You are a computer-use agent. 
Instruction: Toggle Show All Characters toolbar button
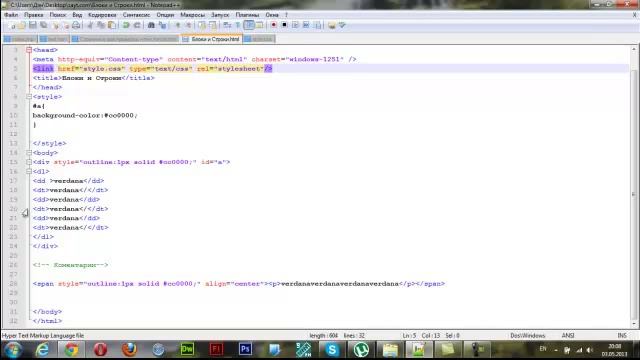click(238, 25)
